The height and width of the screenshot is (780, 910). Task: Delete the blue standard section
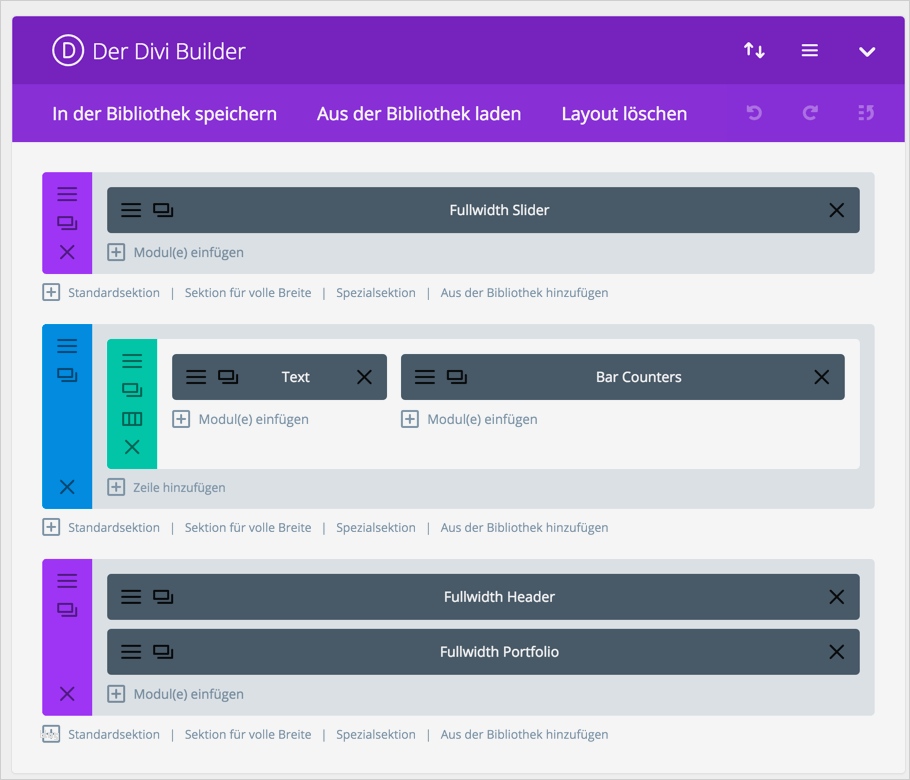[x=67, y=487]
